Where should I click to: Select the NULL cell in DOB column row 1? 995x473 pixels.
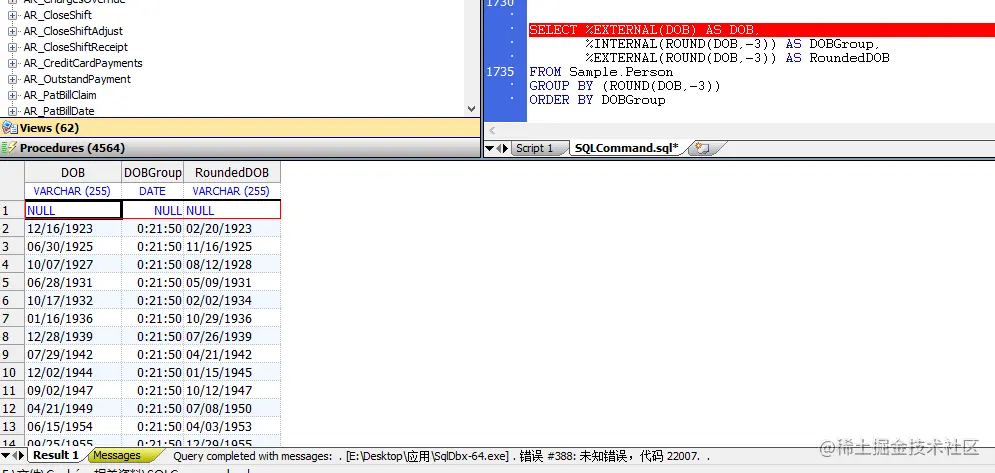[73, 210]
